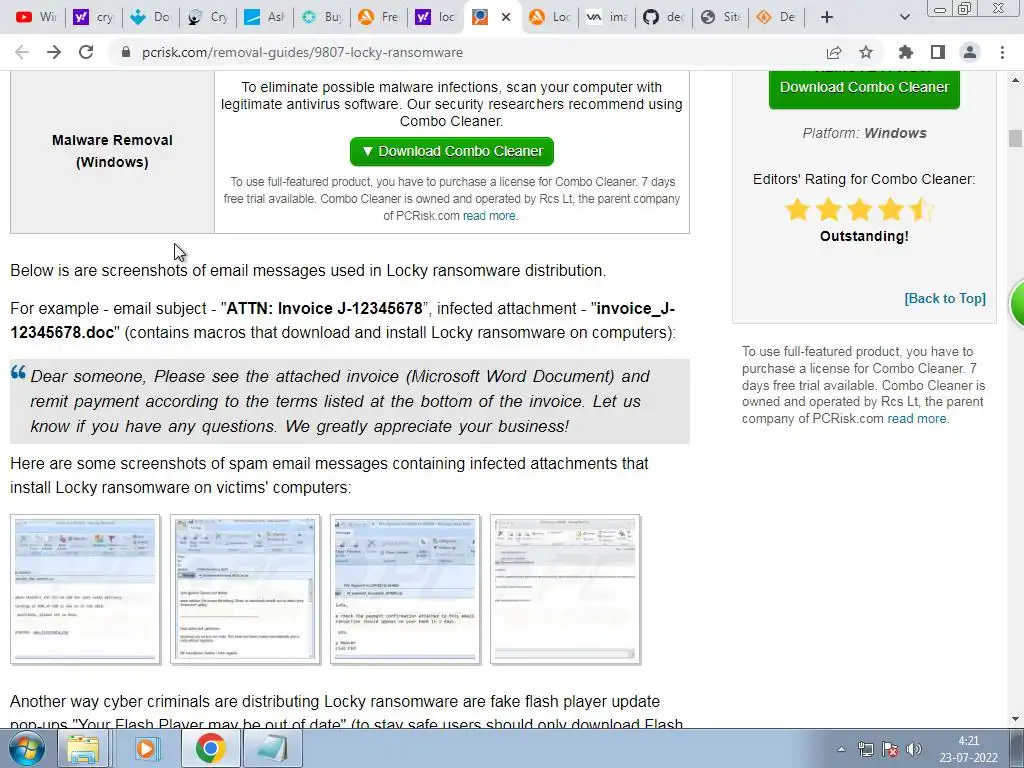Switch to the 'Do' tab
The height and width of the screenshot is (768, 1024).
pos(150,17)
